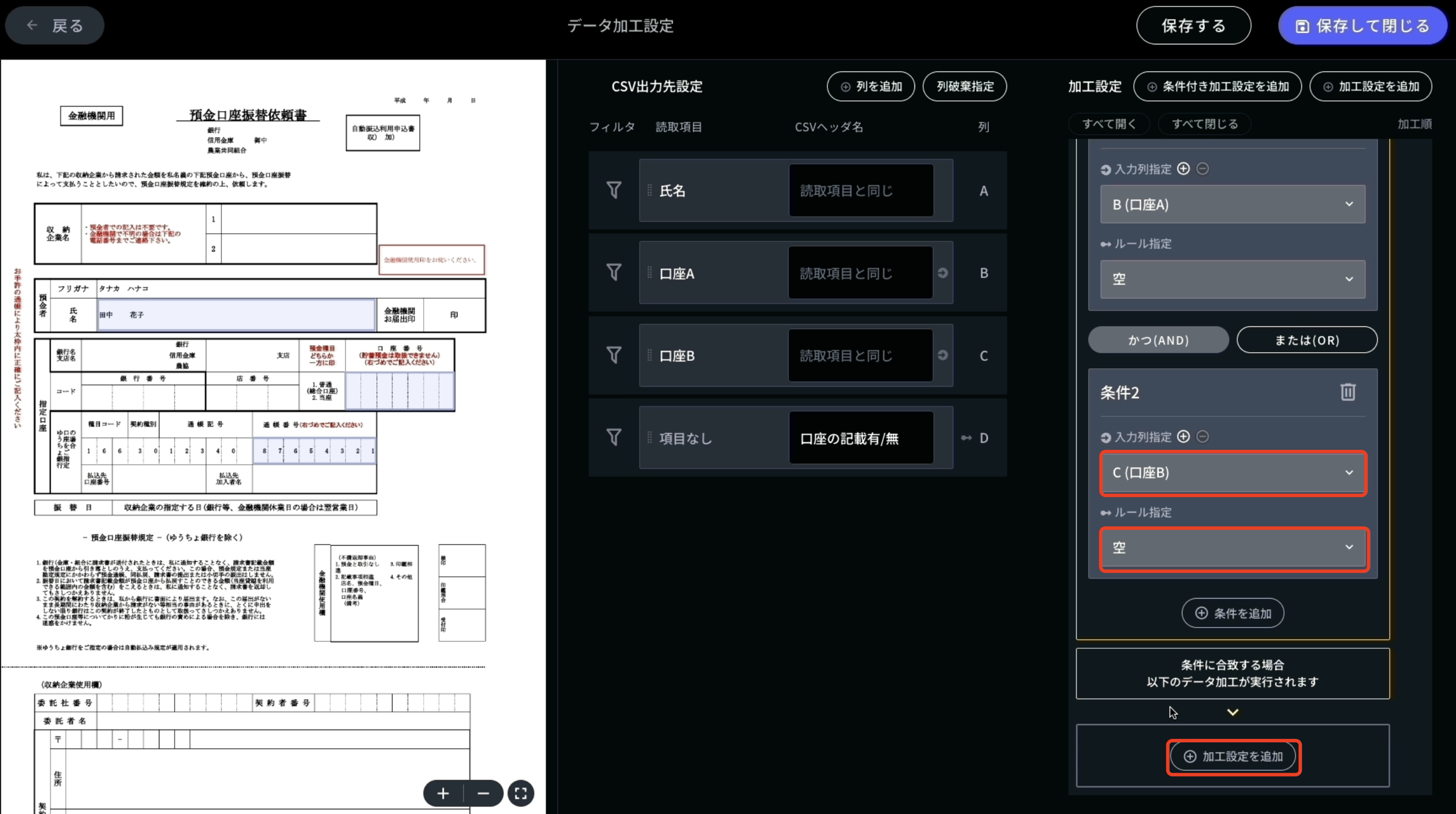Open the B (口座A) input column dropdown

pyautogui.click(x=1232, y=204)
